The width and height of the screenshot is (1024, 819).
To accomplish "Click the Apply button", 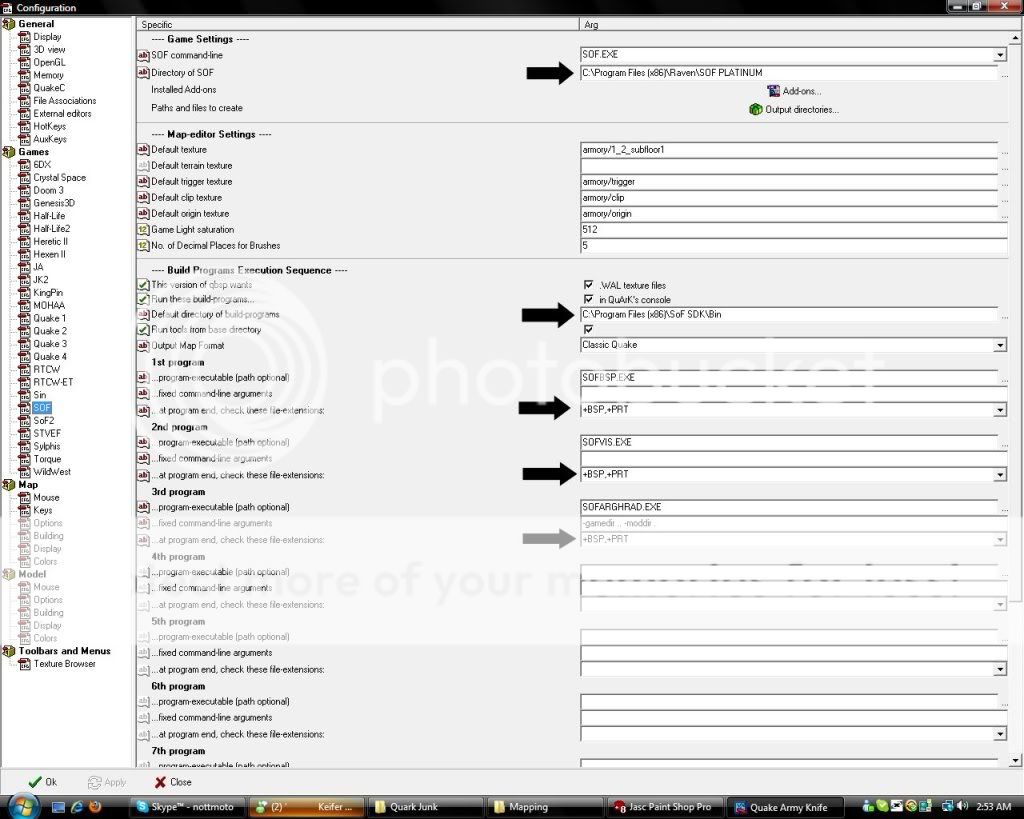I will click(x=106, y=782).
